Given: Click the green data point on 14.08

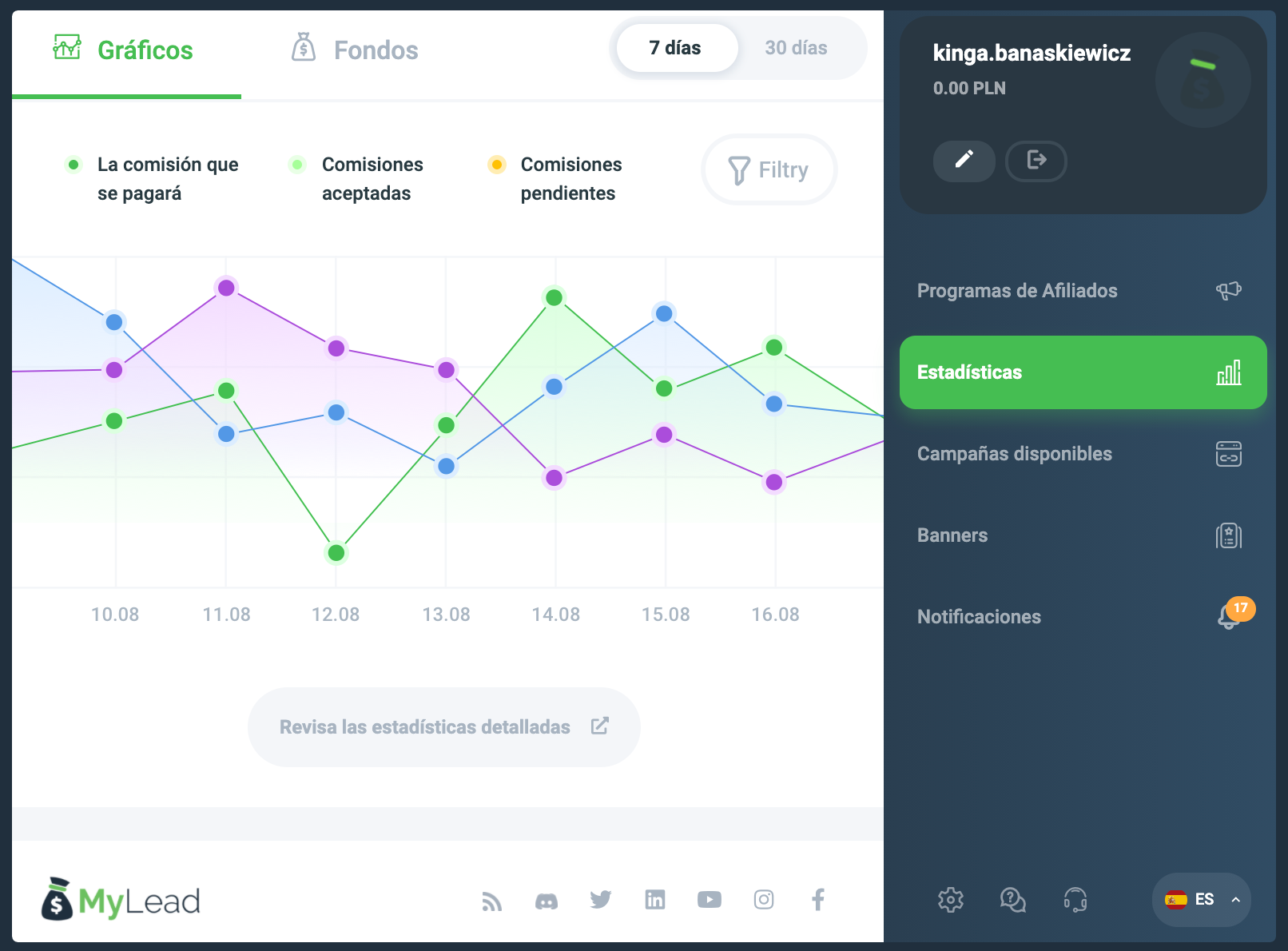Looking at the screenshot, I should coord(554,298).
